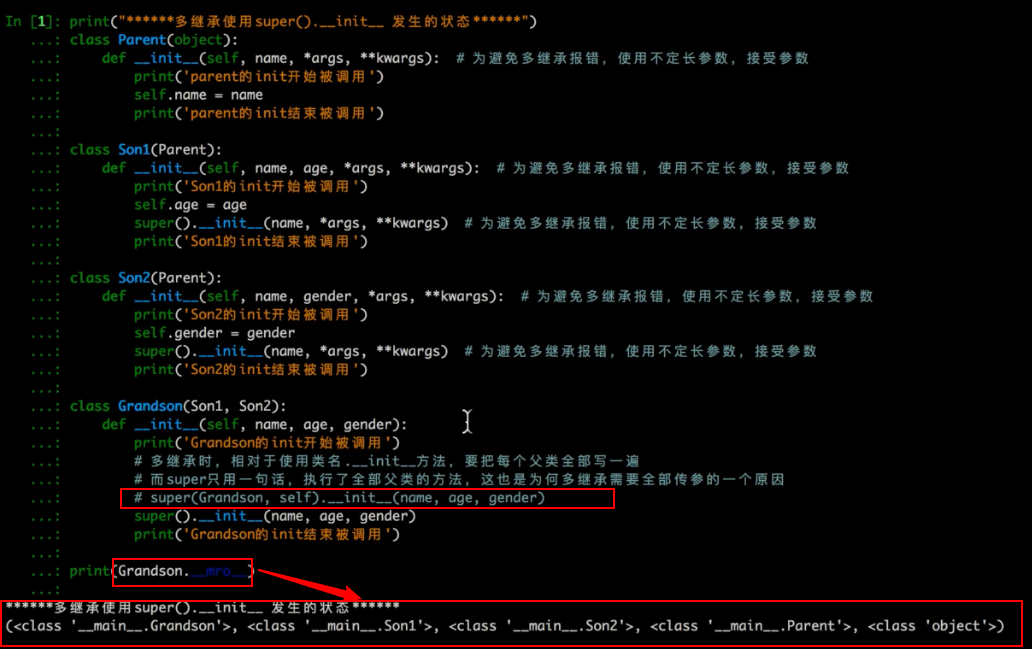Click the Son2 class definition
This screenshot has height=649, width=1032.
click(134, 278)
